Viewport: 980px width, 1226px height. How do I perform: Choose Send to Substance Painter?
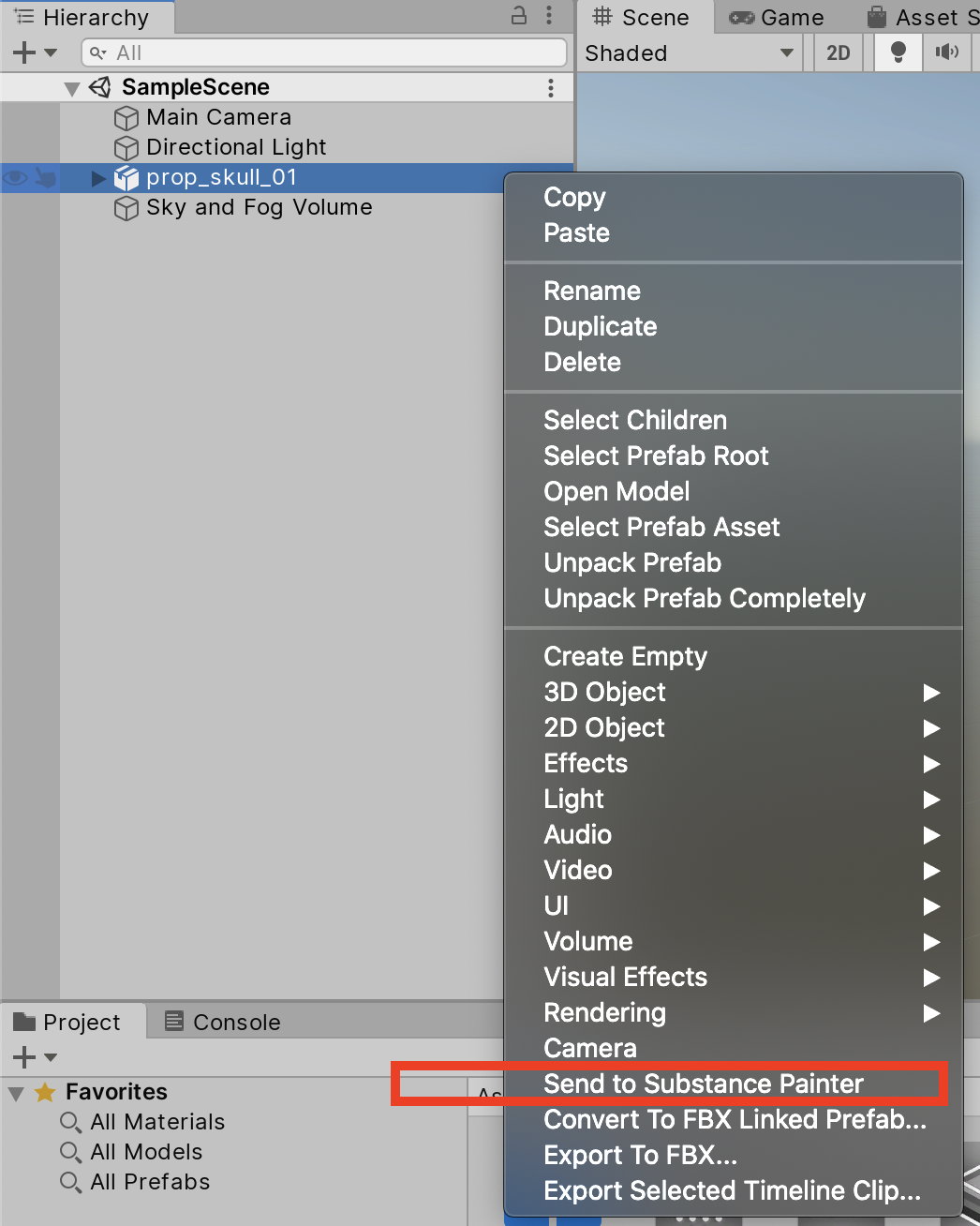pos(703,1084)
